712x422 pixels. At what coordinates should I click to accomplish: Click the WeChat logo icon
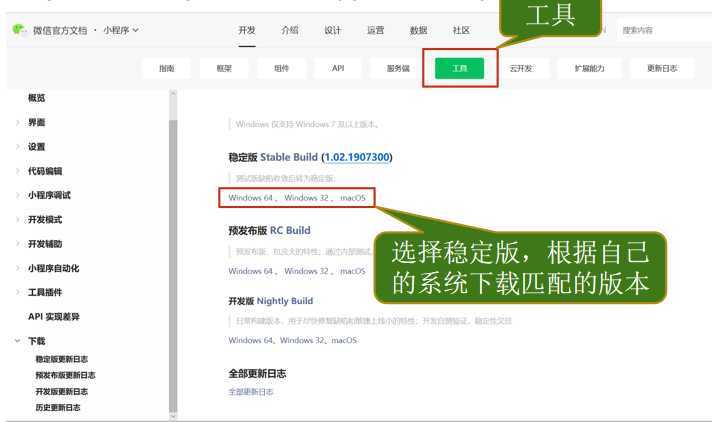click(19, 30)
